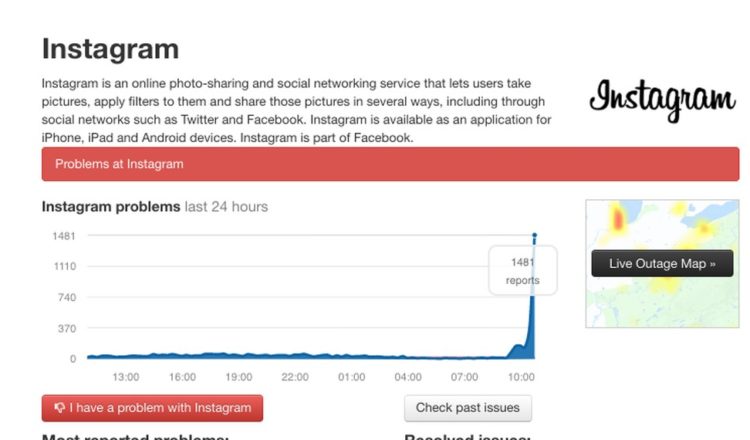Viewport: 750px width, 440px height.
Task: Click the red hotspot on the outage map
Action: pyautogui.click(x=618, y=217)
